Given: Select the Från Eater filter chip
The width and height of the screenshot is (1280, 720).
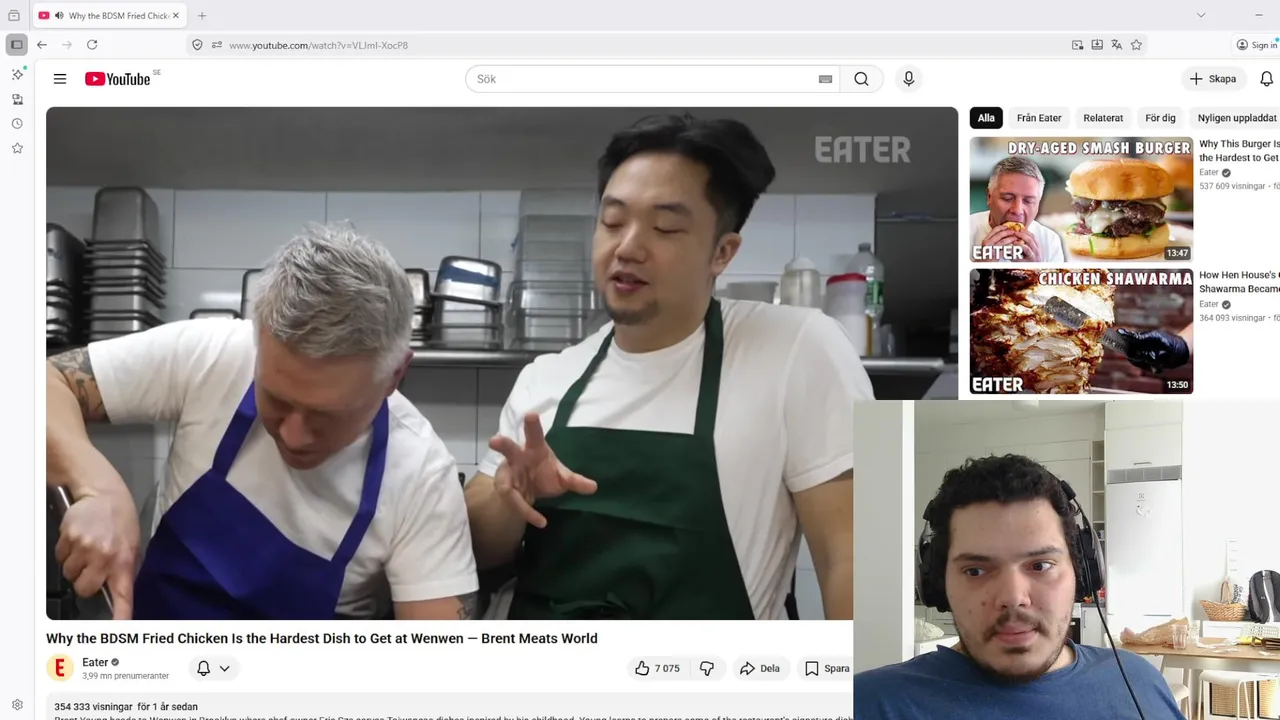Looking at the screenshot, I should point(1039,118).
